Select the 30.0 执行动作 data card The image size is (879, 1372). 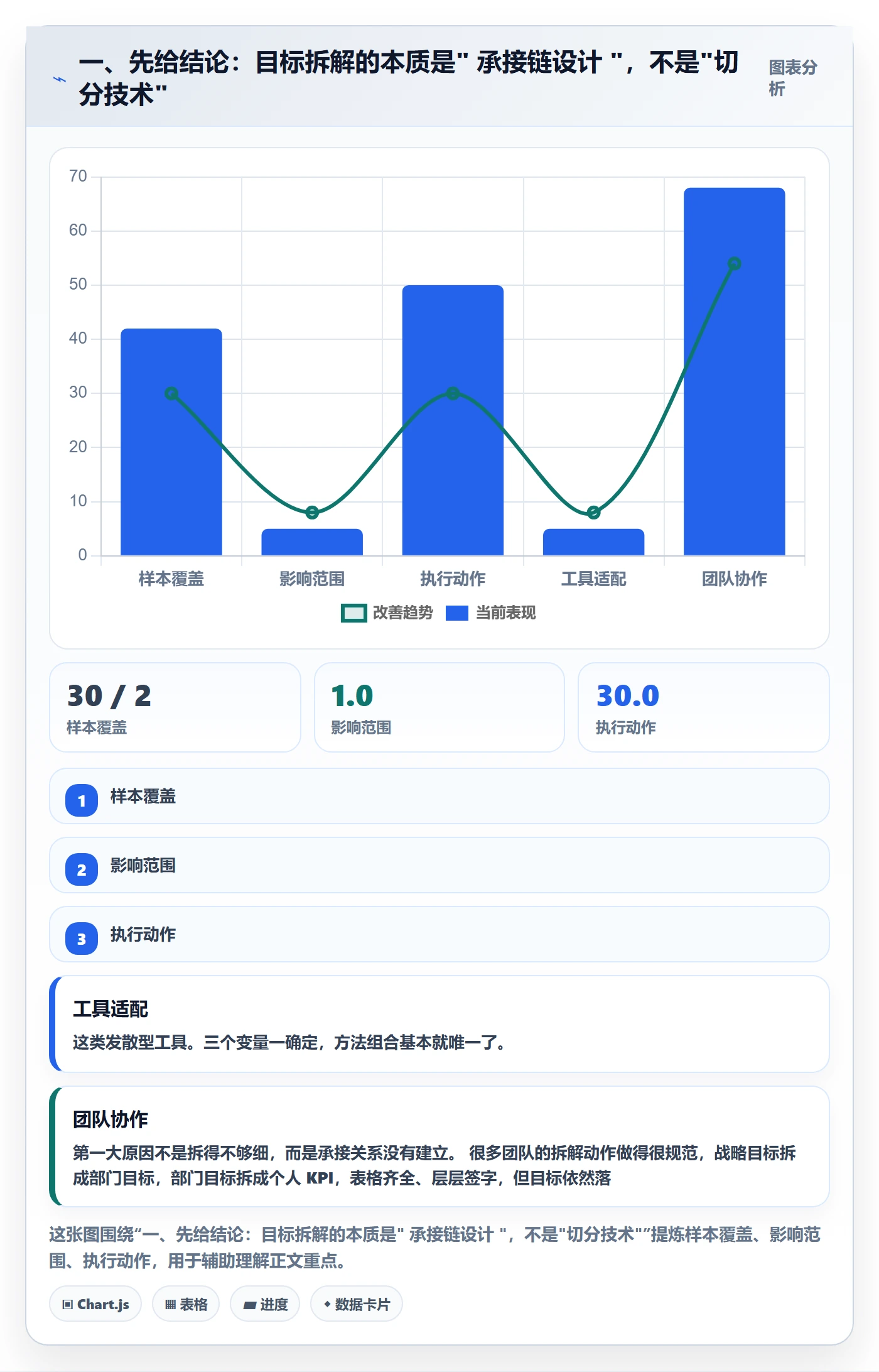(704, 707)
